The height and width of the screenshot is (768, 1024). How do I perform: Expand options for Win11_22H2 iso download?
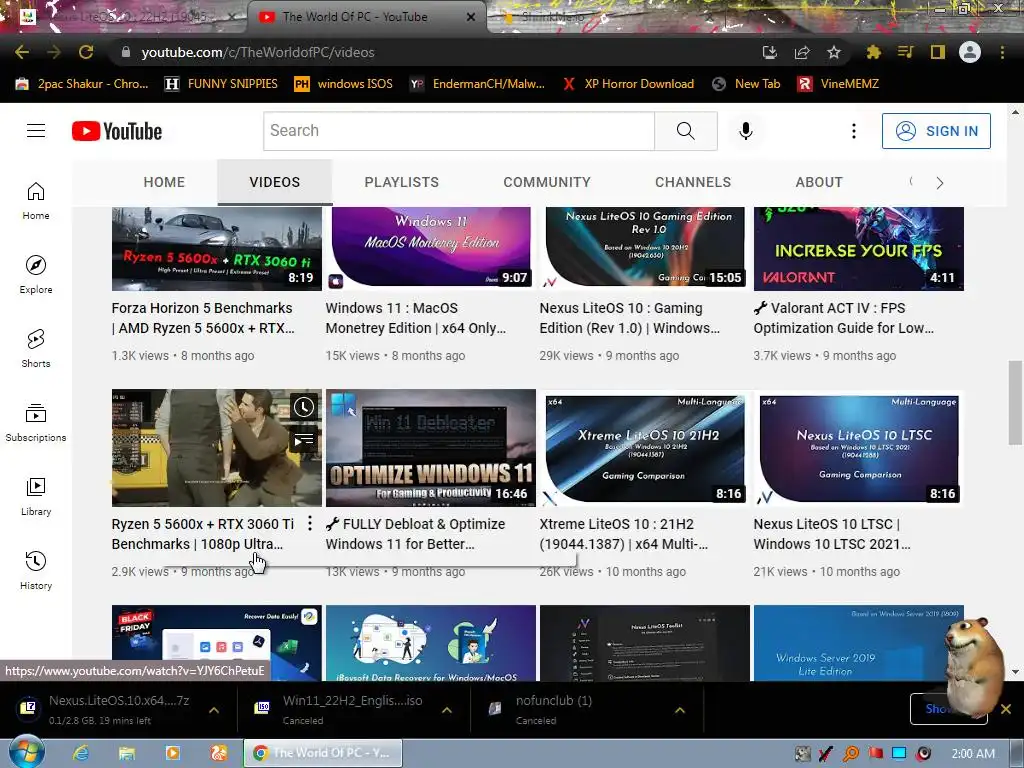pyautogui.click(x=447, y=710)
